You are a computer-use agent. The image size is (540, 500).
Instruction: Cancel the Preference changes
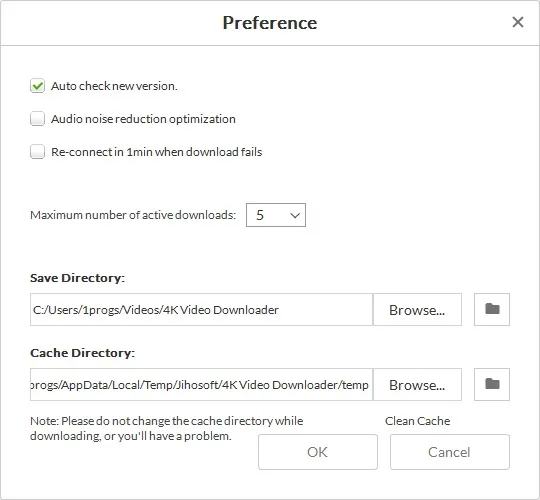click(x=449, y=452)
